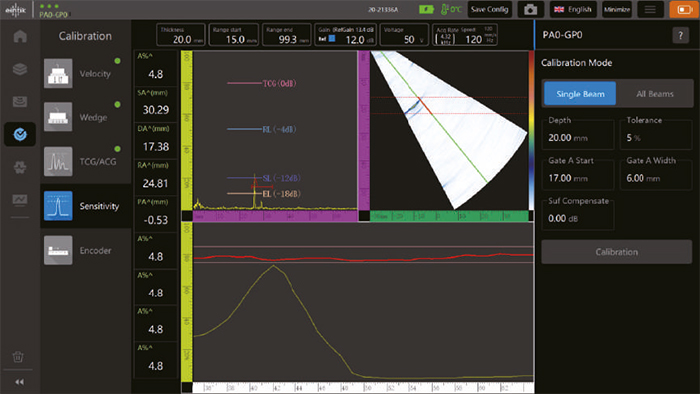Open the home screen icon
The image size is (700, 394).
(20, 36)
